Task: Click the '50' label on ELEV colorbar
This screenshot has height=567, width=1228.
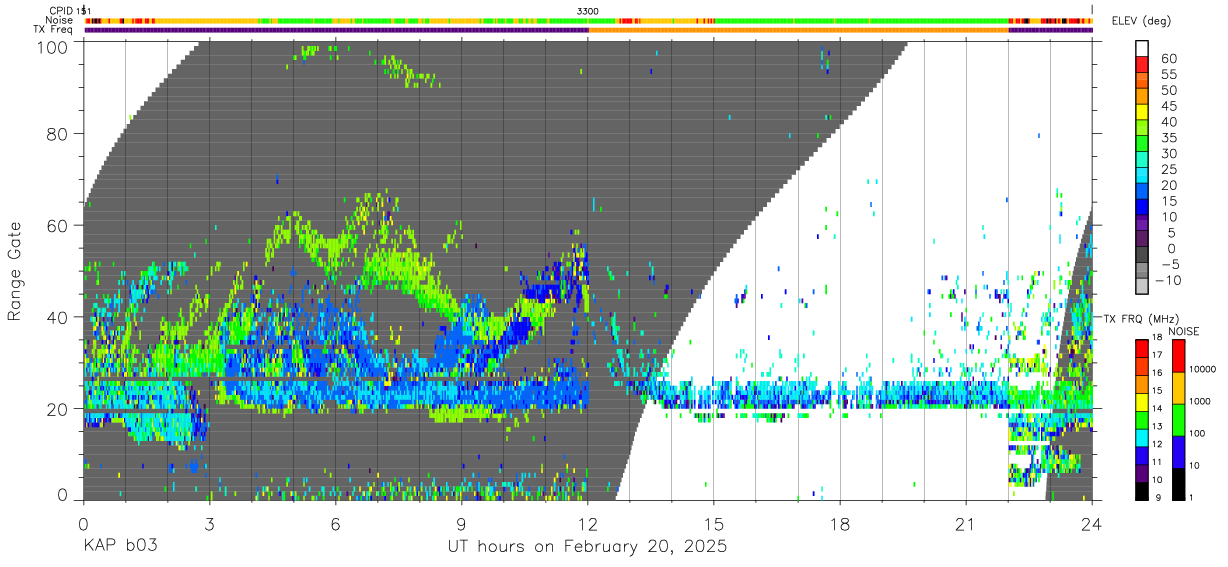Action: click(x=1169, y=90)
